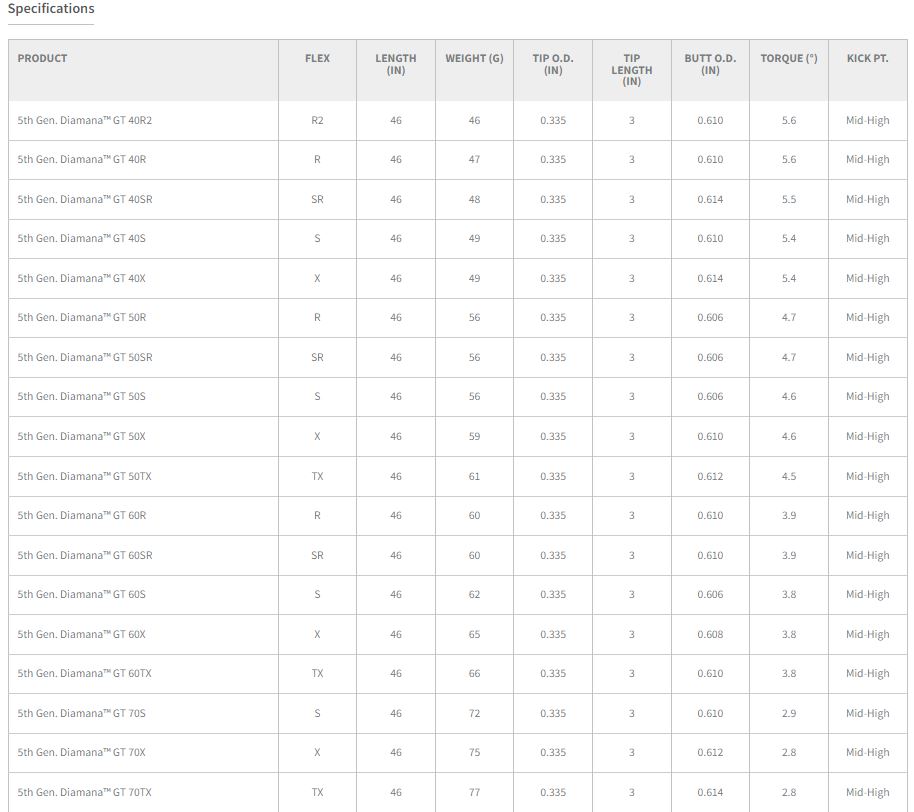Click the BUTT O.D. (IN) column header
Screen dimensions: 914x812
pos(710,64)
